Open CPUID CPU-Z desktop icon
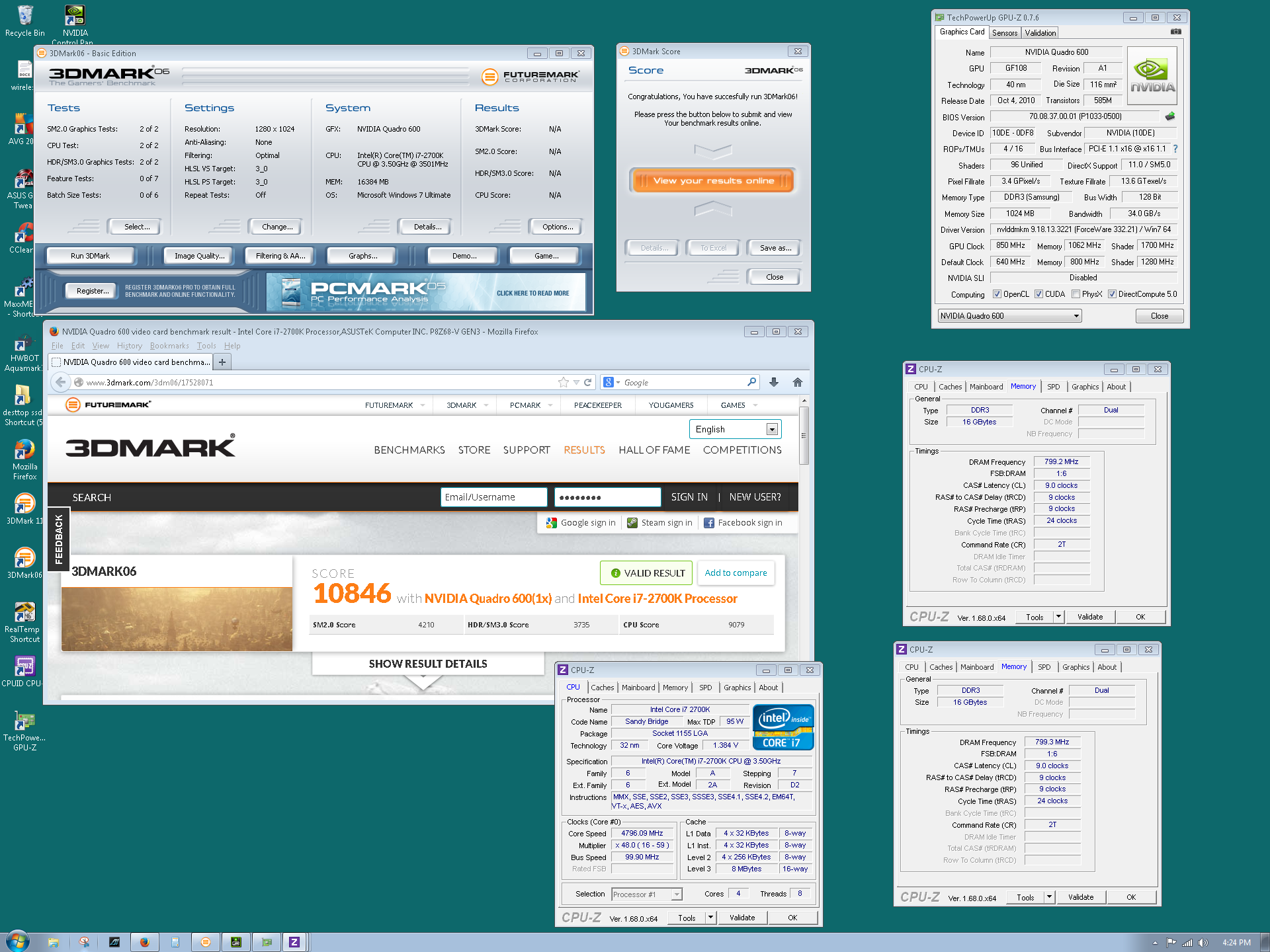Image resolution: width=1270 pixels, height=952 pixels. click(24, 671)
